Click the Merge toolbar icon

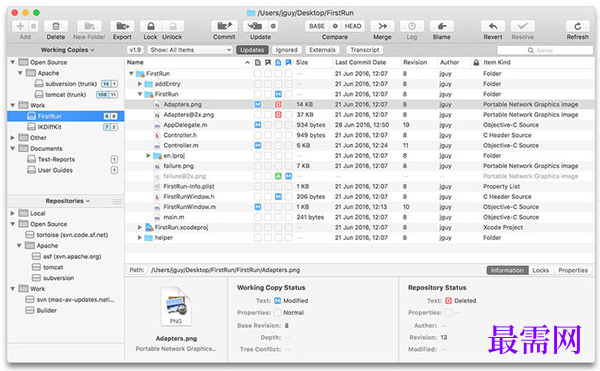point(382,26)
